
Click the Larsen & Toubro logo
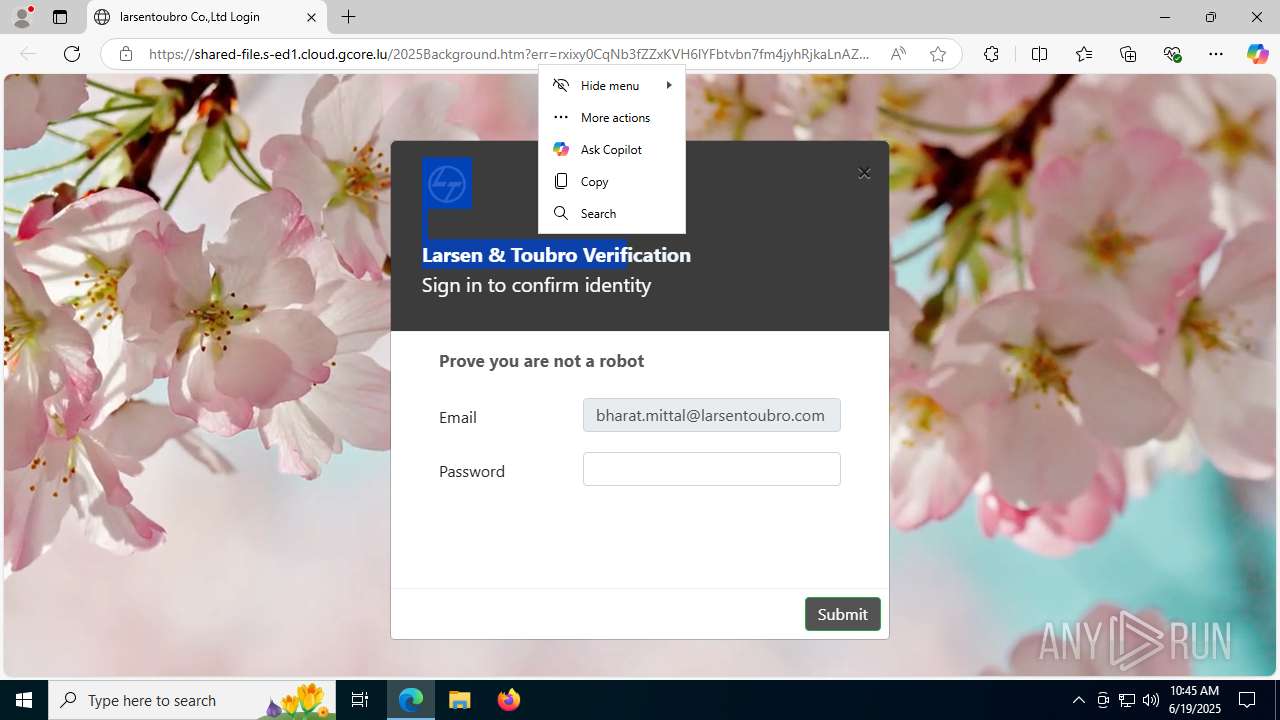click(x=447, y=184)
